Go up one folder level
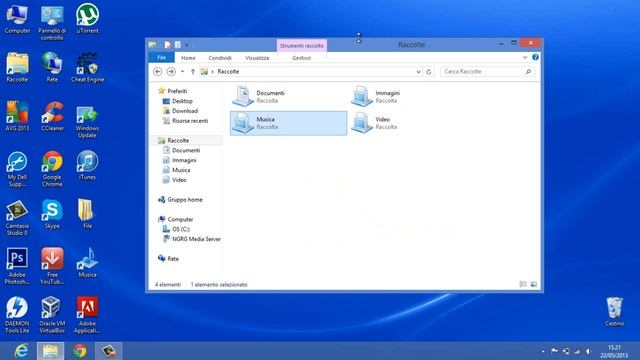Image resolution: width=640 pixels, height=360 pixels. (193, 71)
